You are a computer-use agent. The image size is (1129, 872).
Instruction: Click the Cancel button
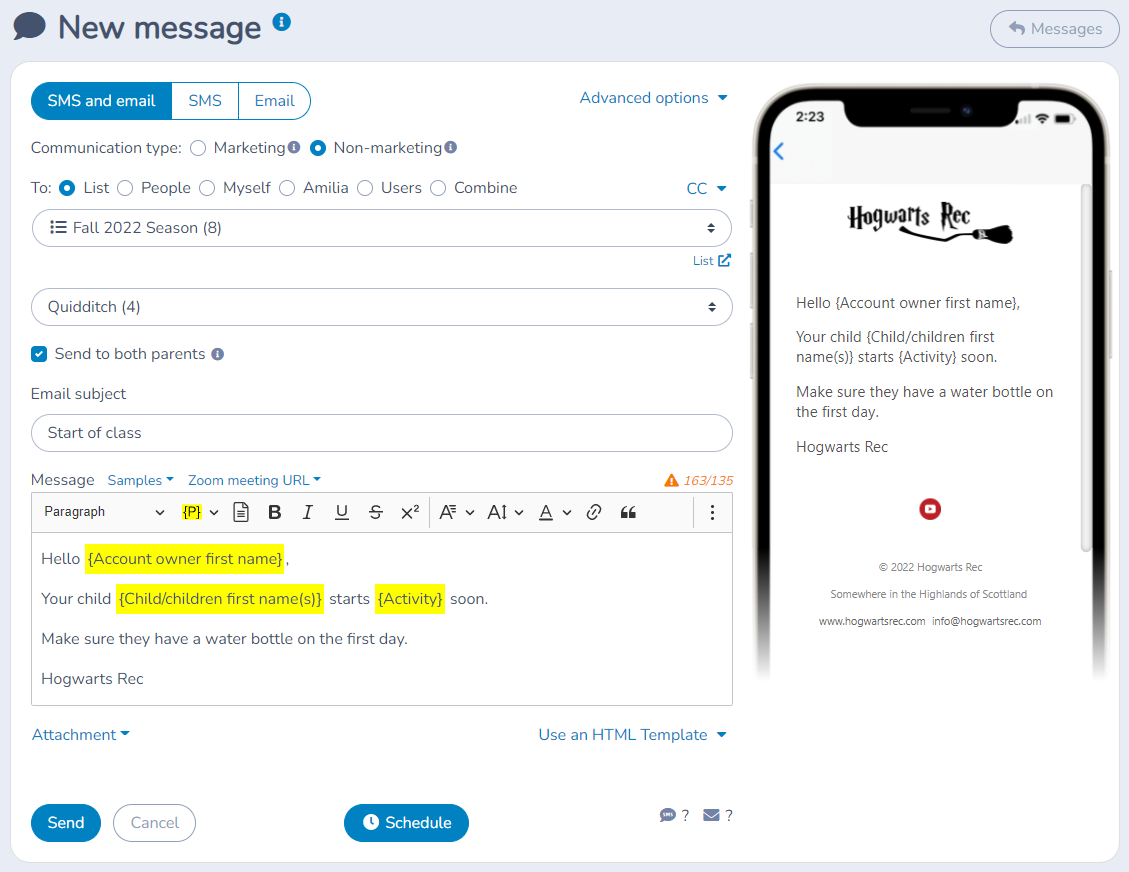tap(154, 823)
